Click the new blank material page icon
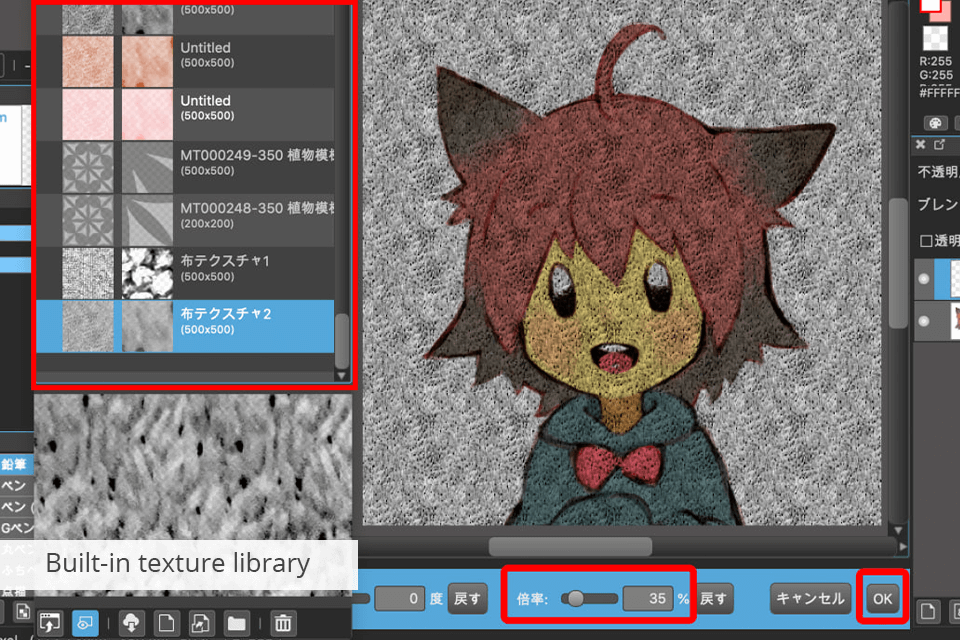This screenshot has width=960, height=640. click(166, 623)
